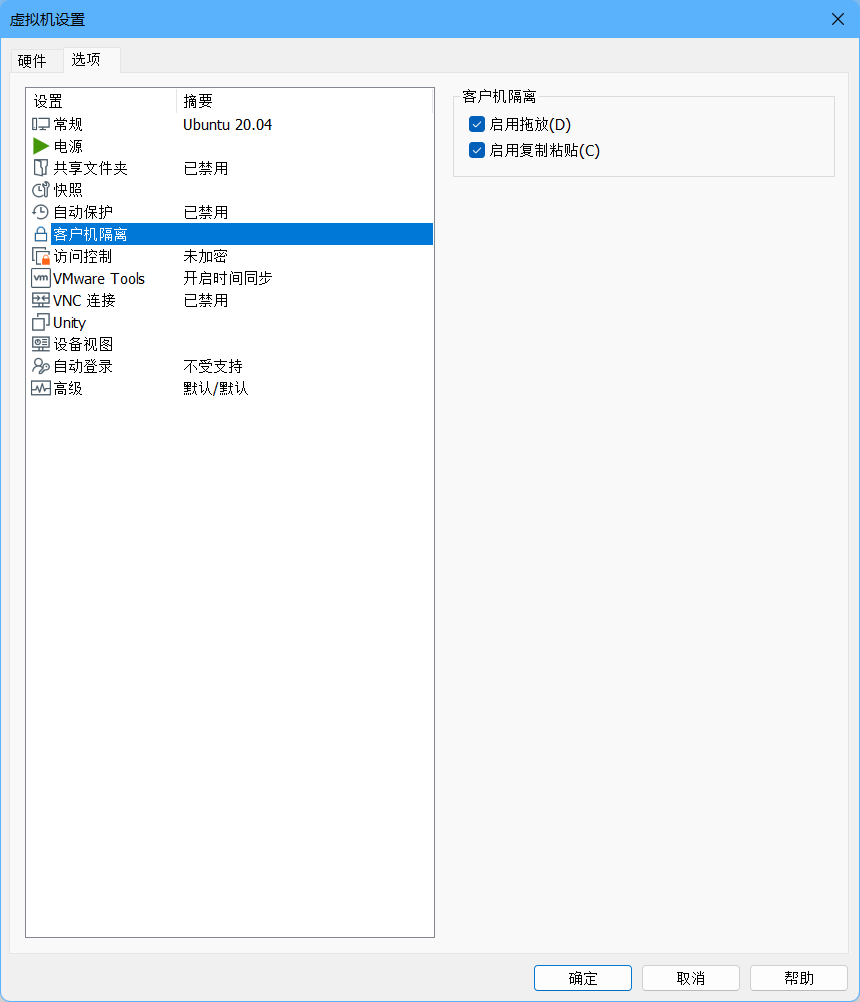Select the 选项 tab

(x=87, y=60)
